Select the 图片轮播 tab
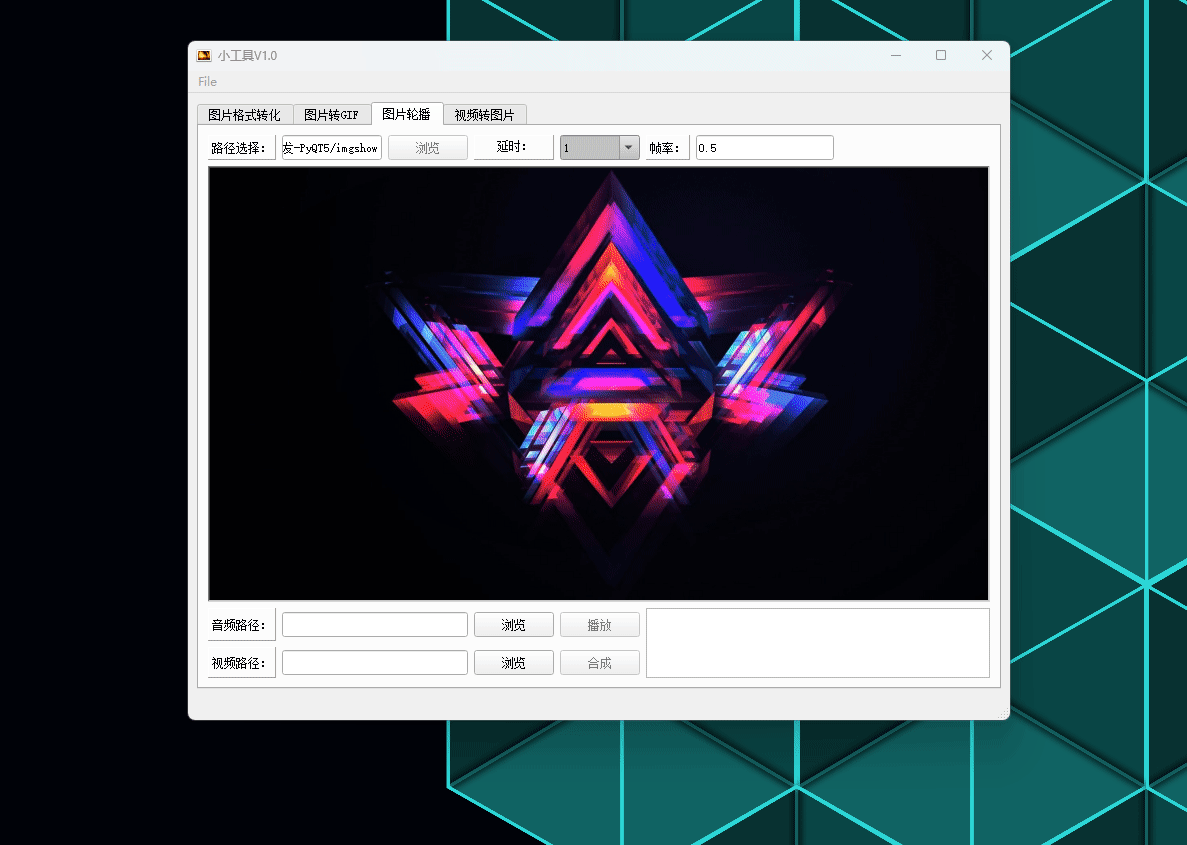Screen dimensions: 1187x845 407,114
